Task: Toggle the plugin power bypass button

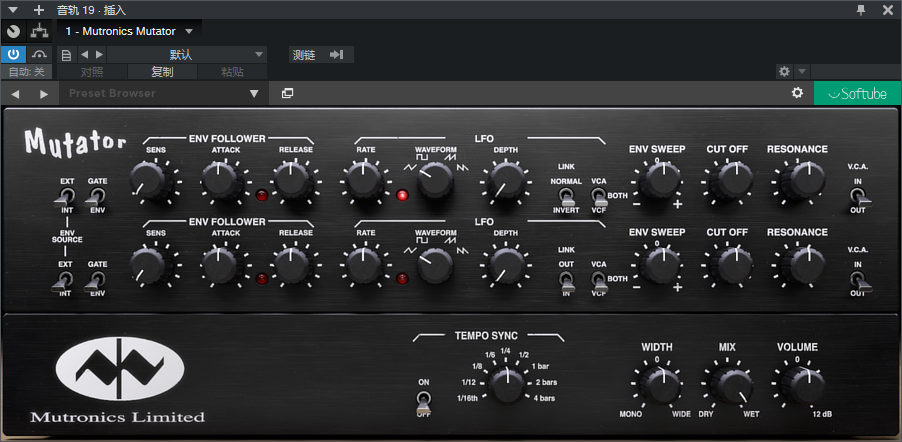Action: 13,55
